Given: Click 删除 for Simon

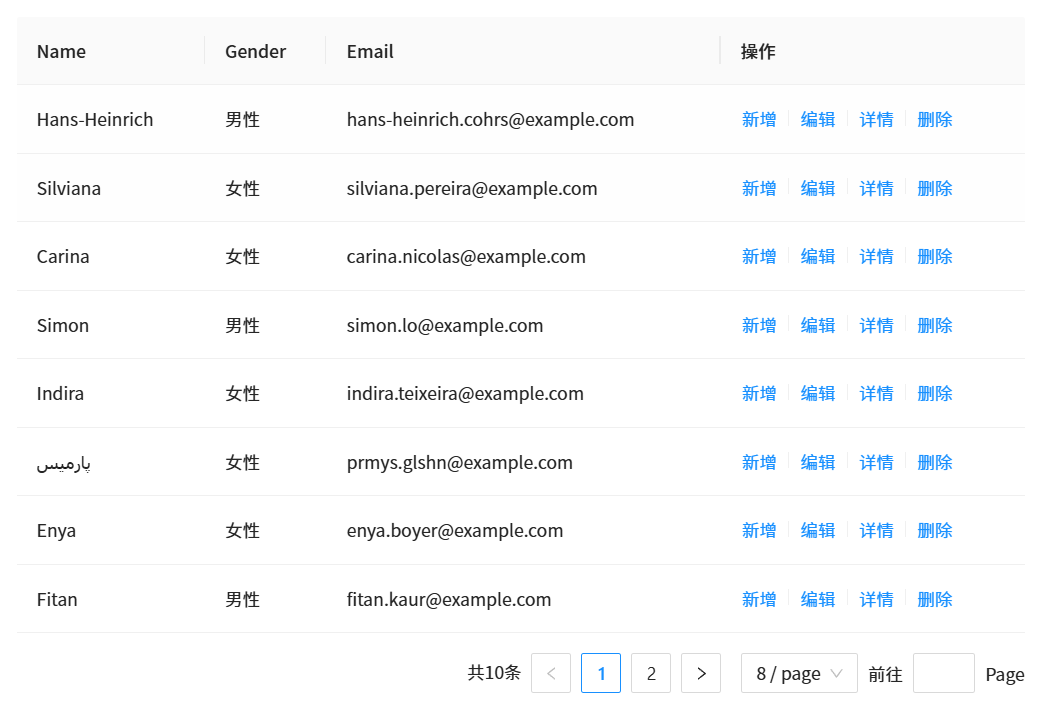Looking at the screenshot, I should (x=934, y=325).
